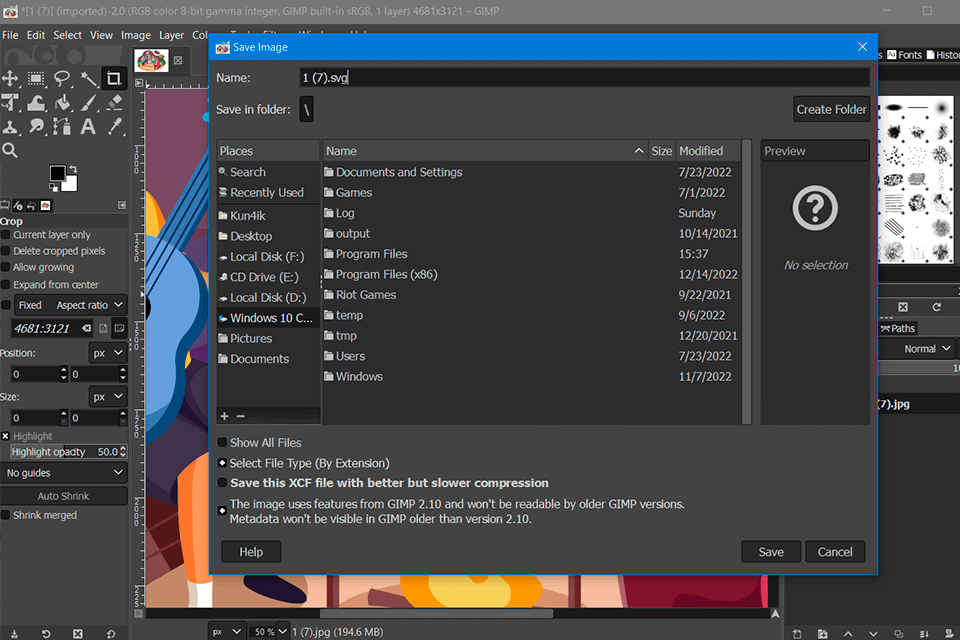Image resolution: width=960 pixels, height=640 pixels.
Task: Select the Crop tool
Action: pos(114,78)
